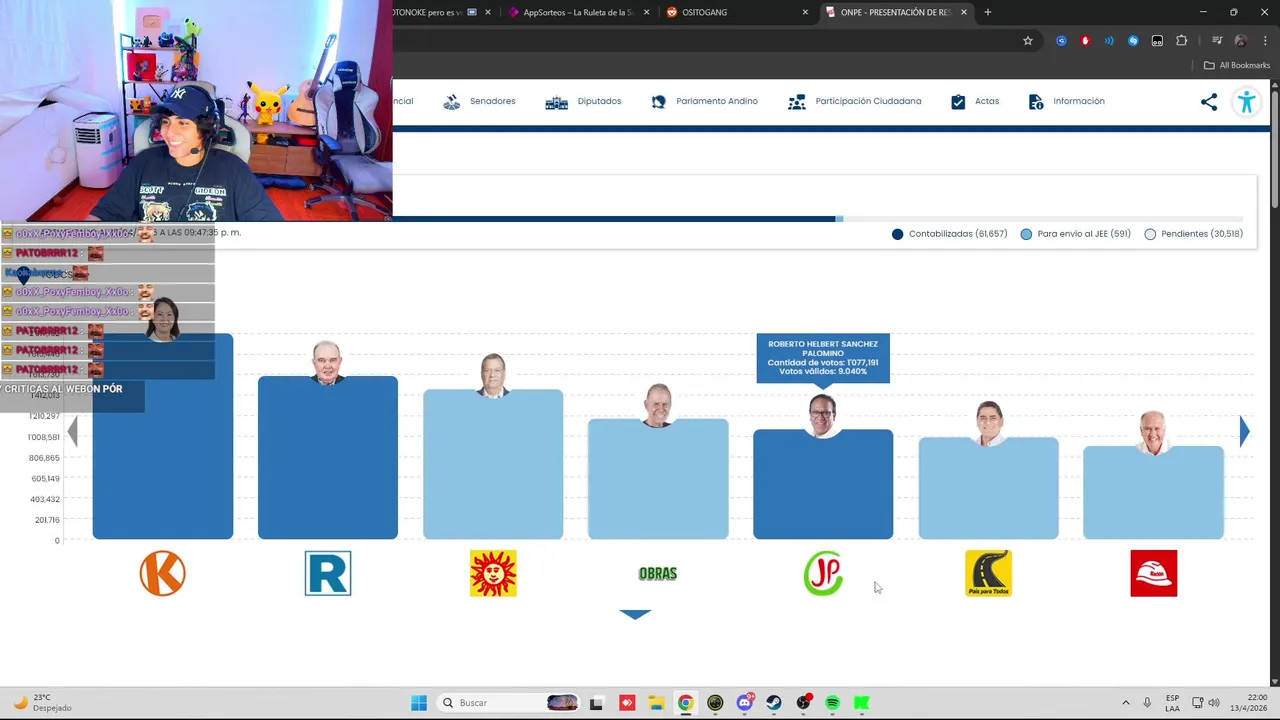Open the All Bookmarks folder

[1237, 65]
